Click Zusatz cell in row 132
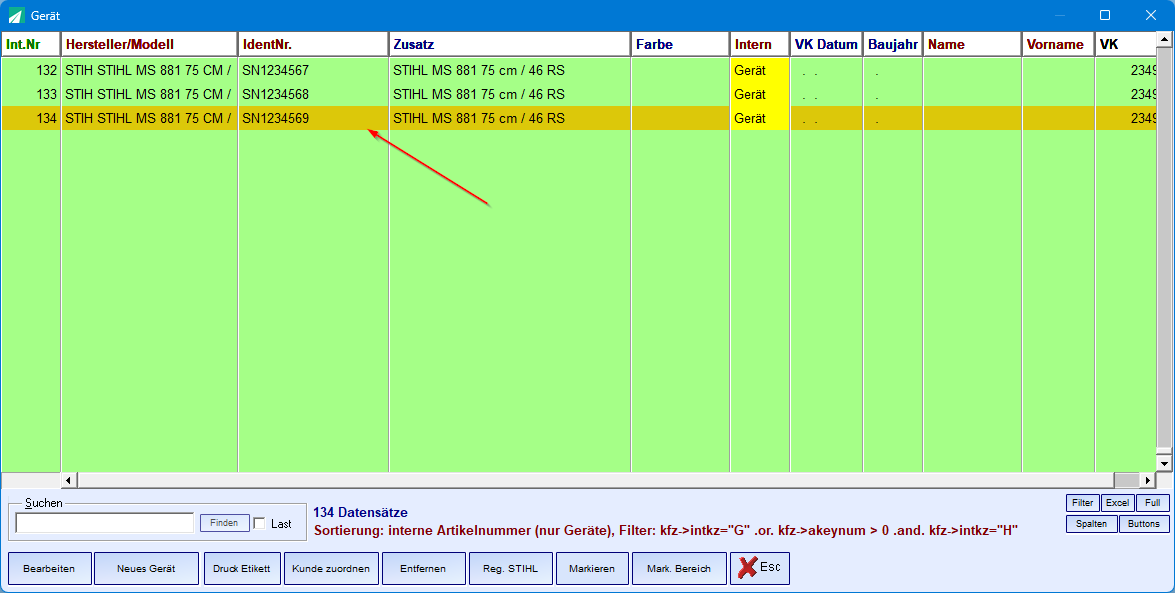This screenshot has height=593, width=1175. (x=510, y=70)
